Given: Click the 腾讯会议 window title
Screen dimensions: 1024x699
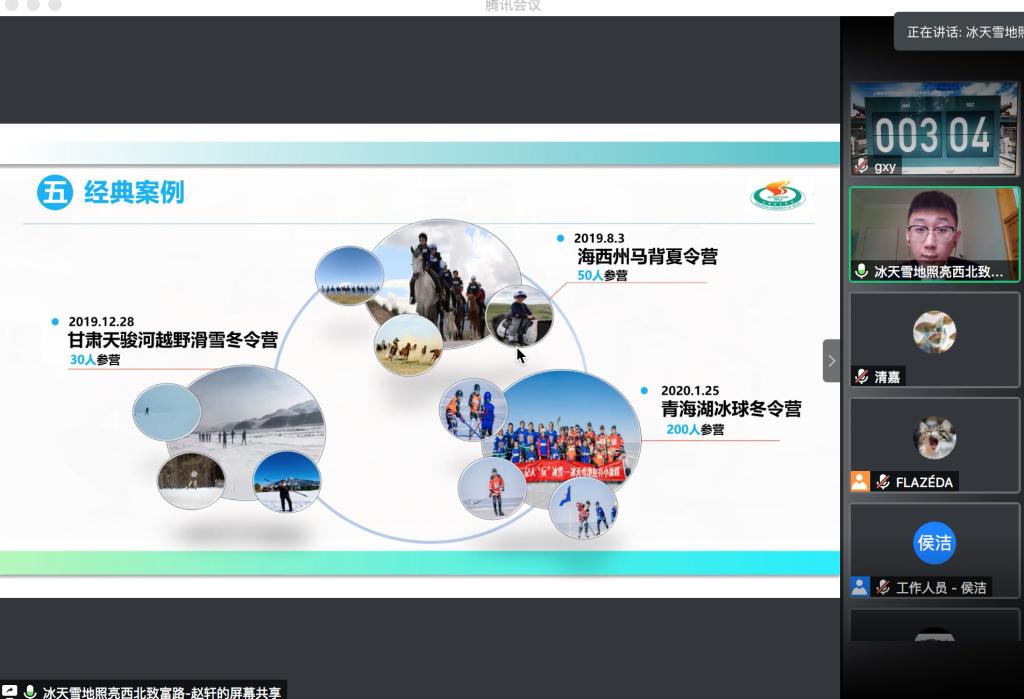Looking at the screenshot, I should (x=512, y=6).
